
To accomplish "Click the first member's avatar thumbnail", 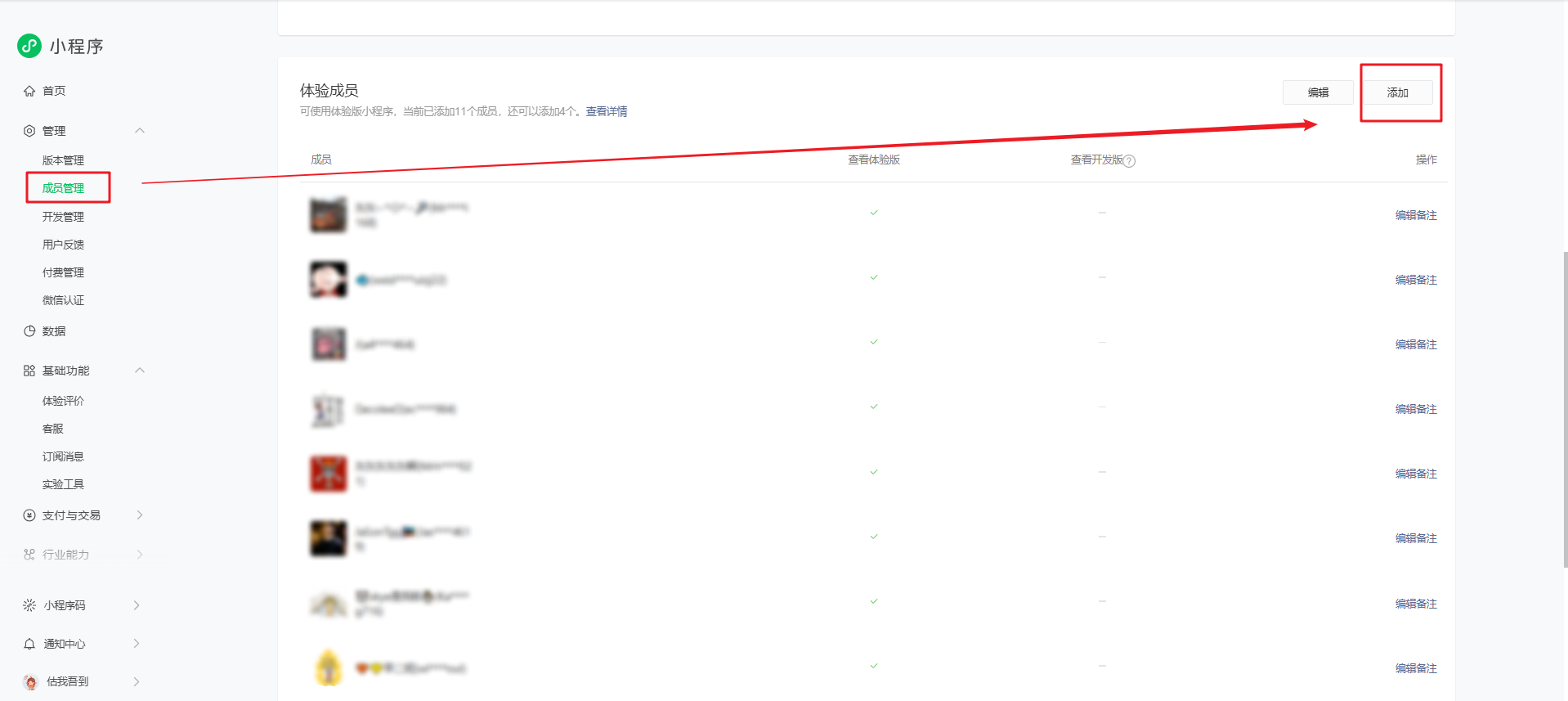I will pos(329,215).
